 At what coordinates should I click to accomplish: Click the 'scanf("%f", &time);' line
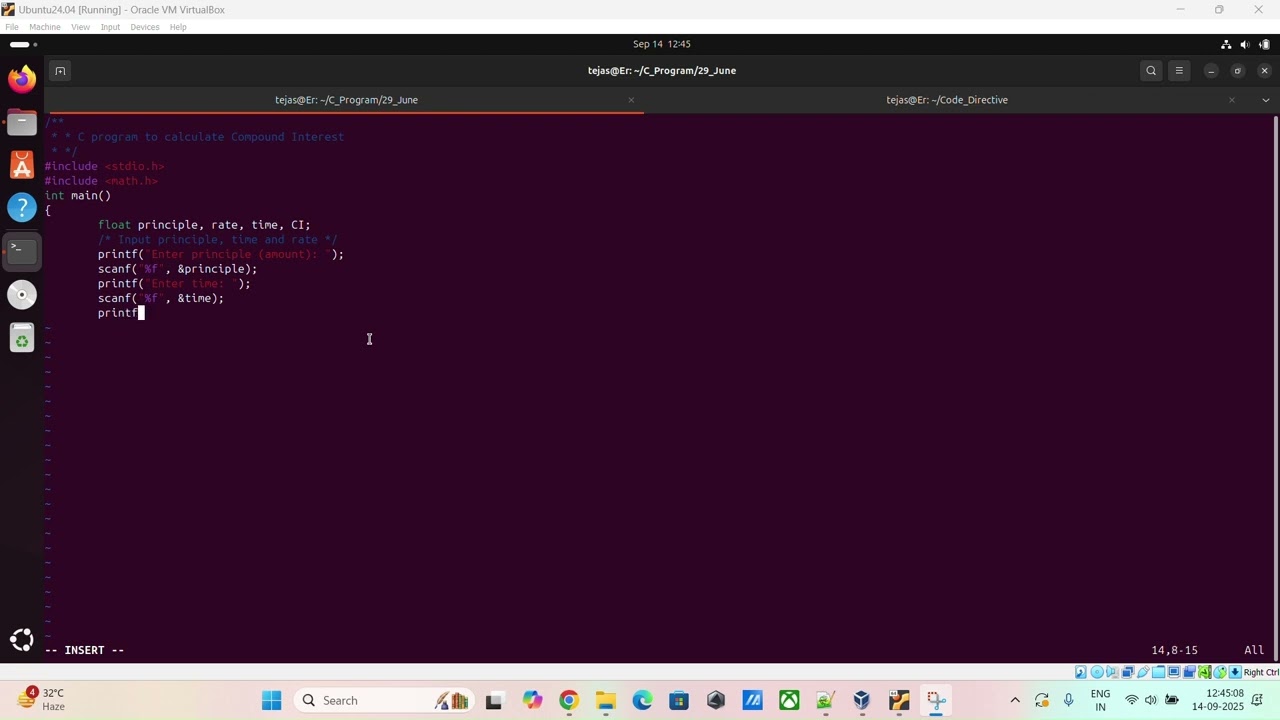[161, 298]
